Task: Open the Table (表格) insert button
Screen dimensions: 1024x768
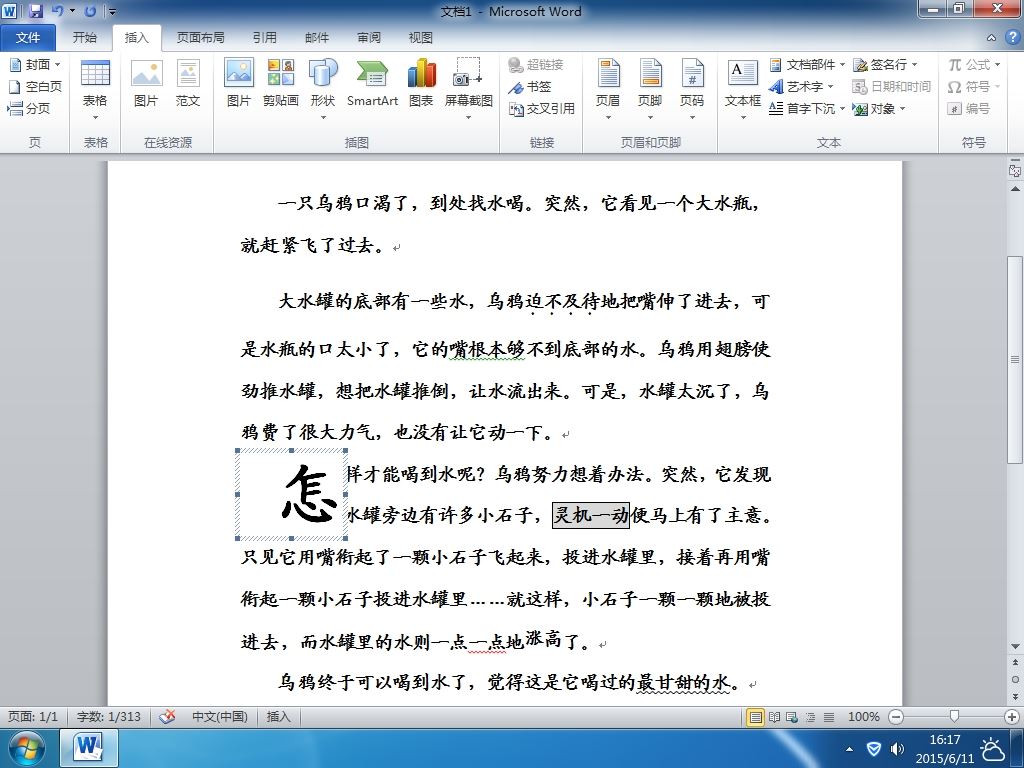Action: [95, 90]
